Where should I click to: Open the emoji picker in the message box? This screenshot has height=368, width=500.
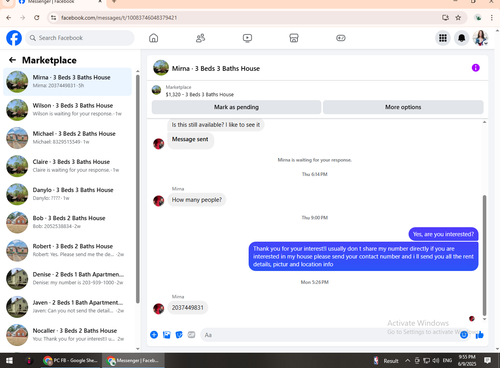click(x=464, y=335)
